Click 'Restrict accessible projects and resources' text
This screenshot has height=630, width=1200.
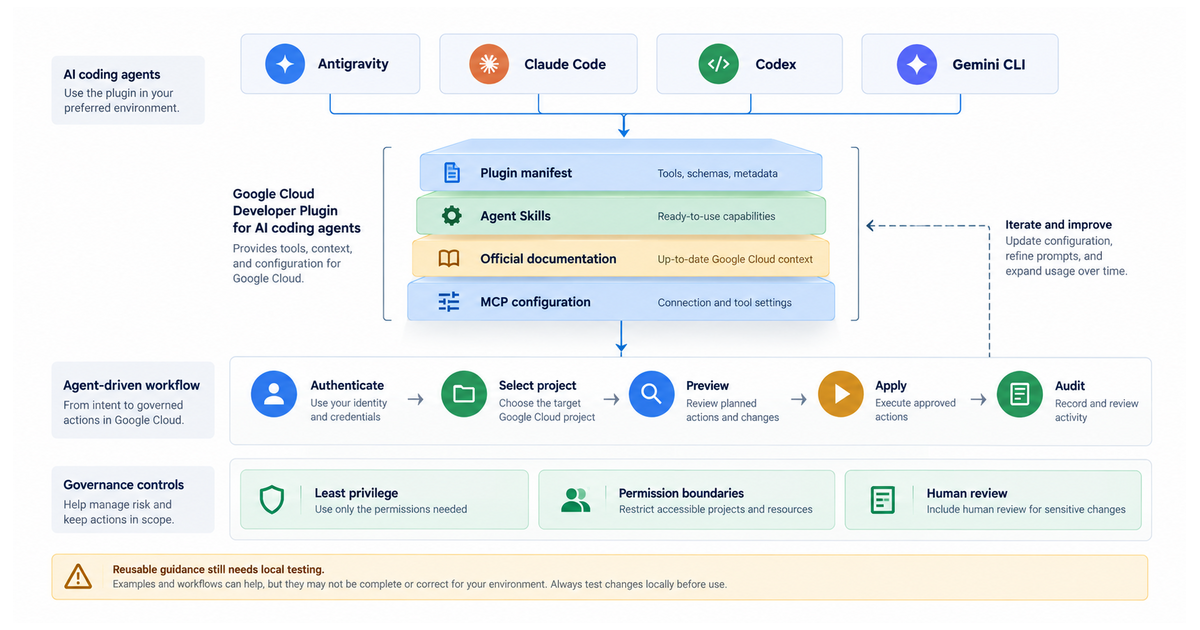pos(715,509)
